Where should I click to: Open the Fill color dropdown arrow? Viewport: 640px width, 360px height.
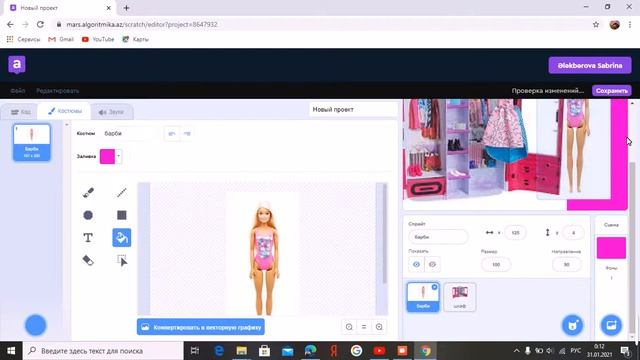tap(118, 156)
